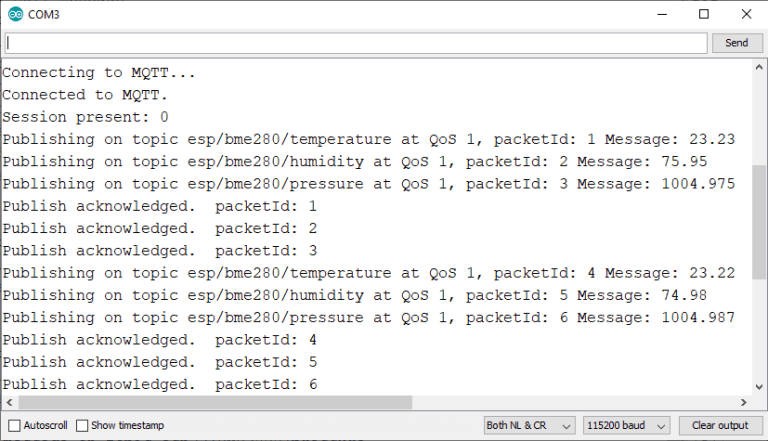Image resolution: width=768 pixels, height=441 pixels.
Task: Click the right arrow of the horizontal scrollbar
Action: pyautogui.click(x=743, y=402)
